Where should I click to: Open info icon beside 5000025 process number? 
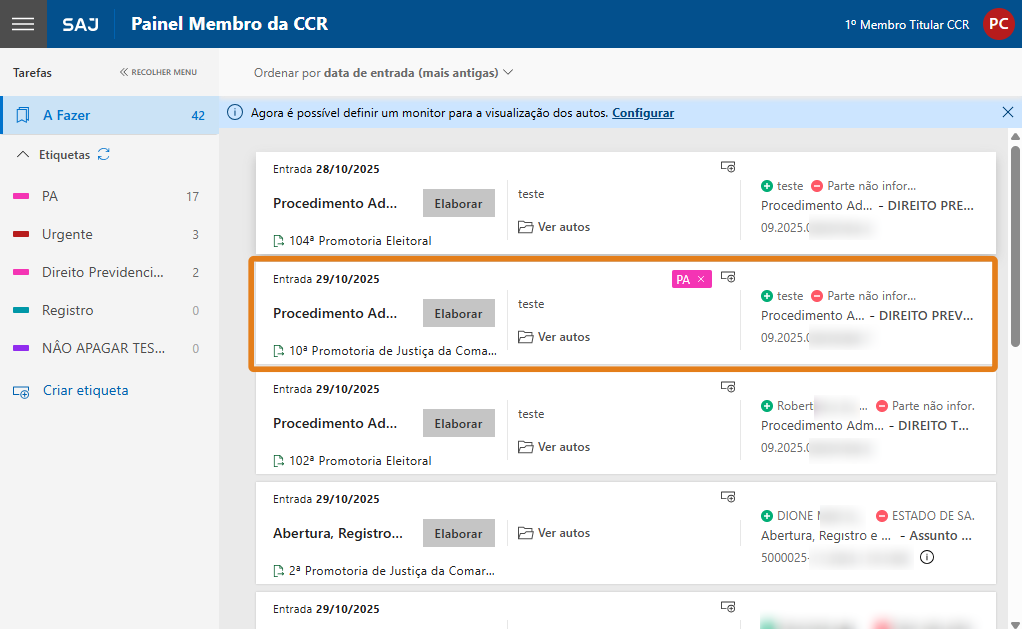(926, 557)
